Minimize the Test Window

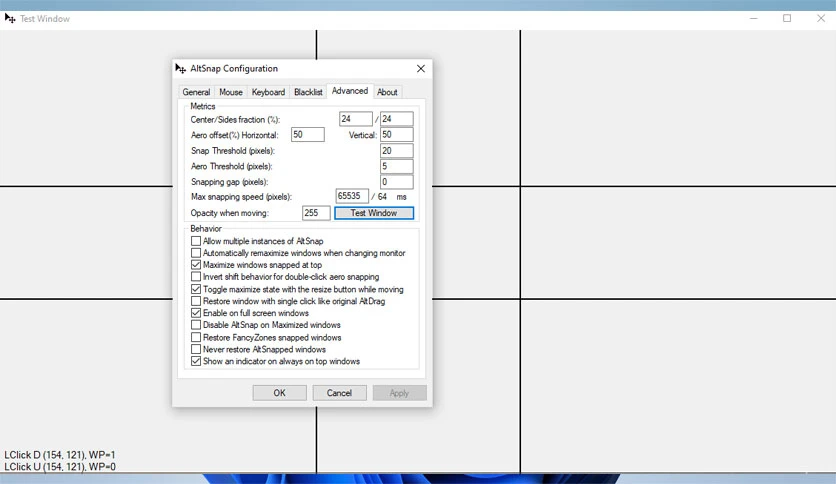point(753,18)
